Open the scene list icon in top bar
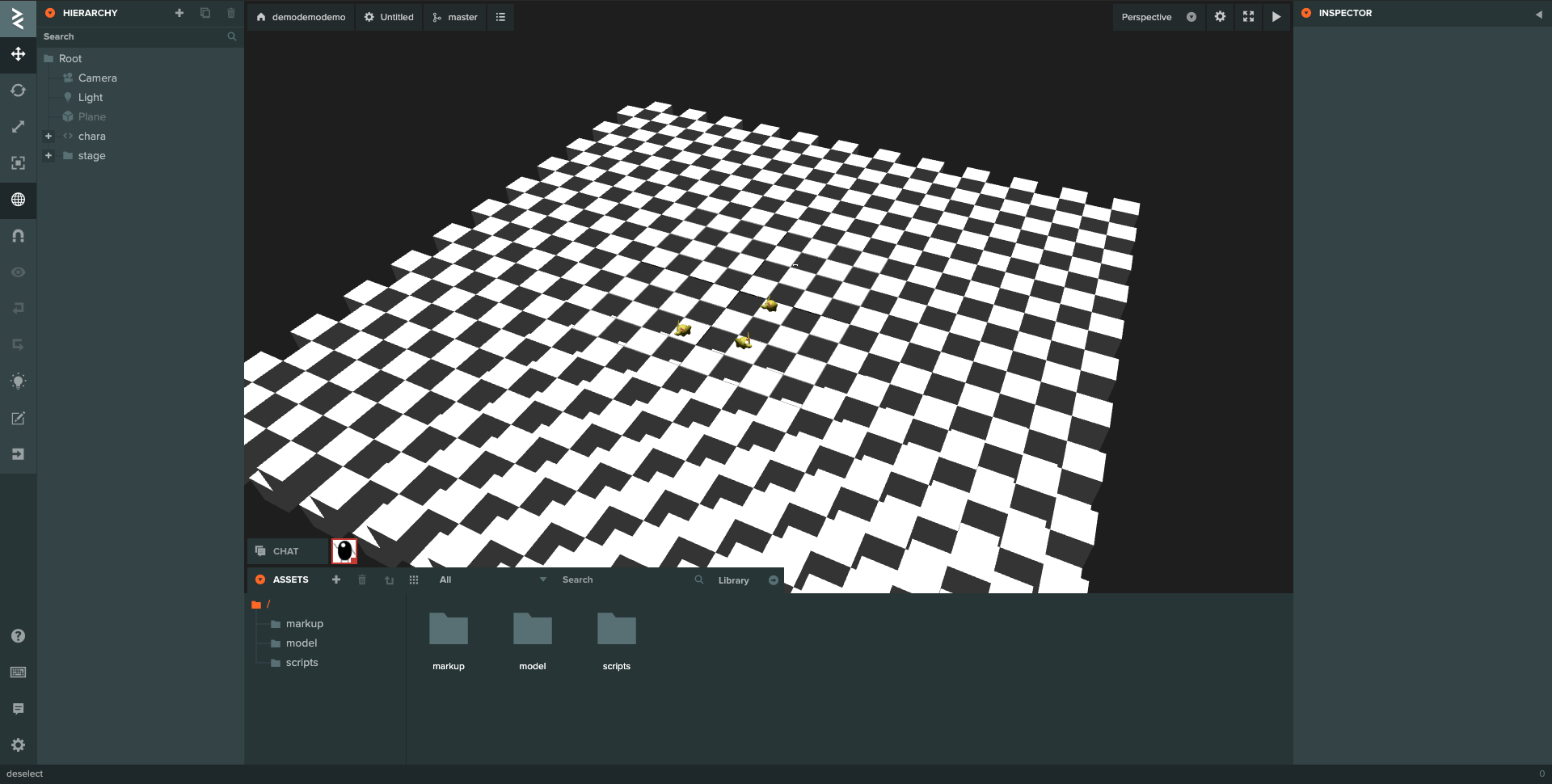 click(500, 16)
